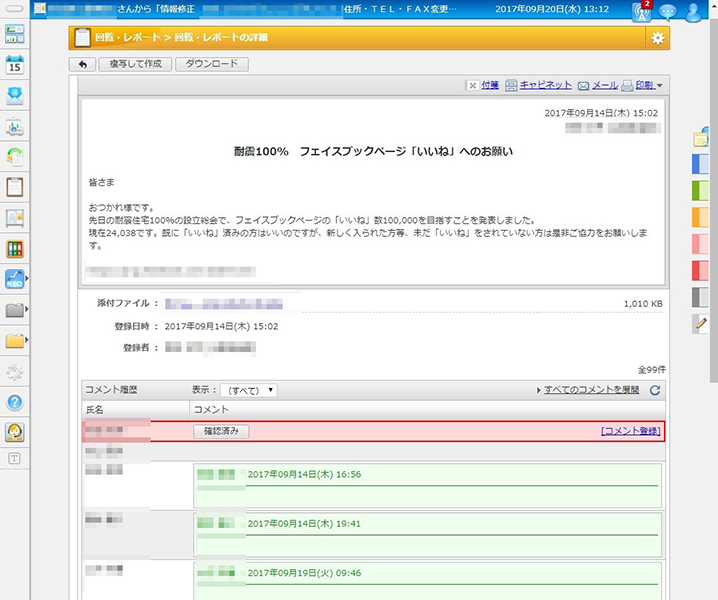Expand the 印刷 dropdown menu
The height and width of the screenshot is (600, 718).
coord(660,86)
